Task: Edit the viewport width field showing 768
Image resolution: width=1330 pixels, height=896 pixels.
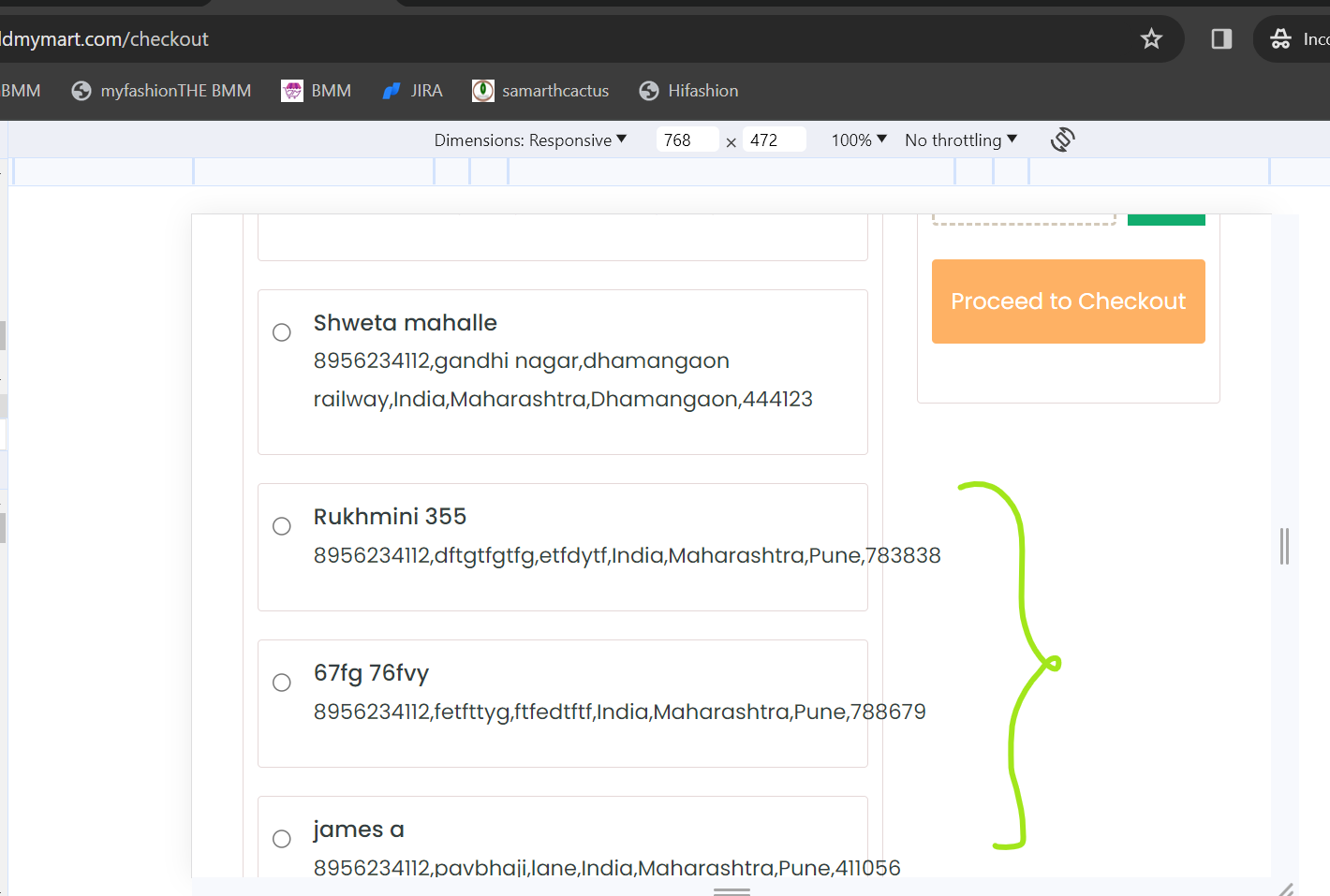Action: tap(687, 140)
